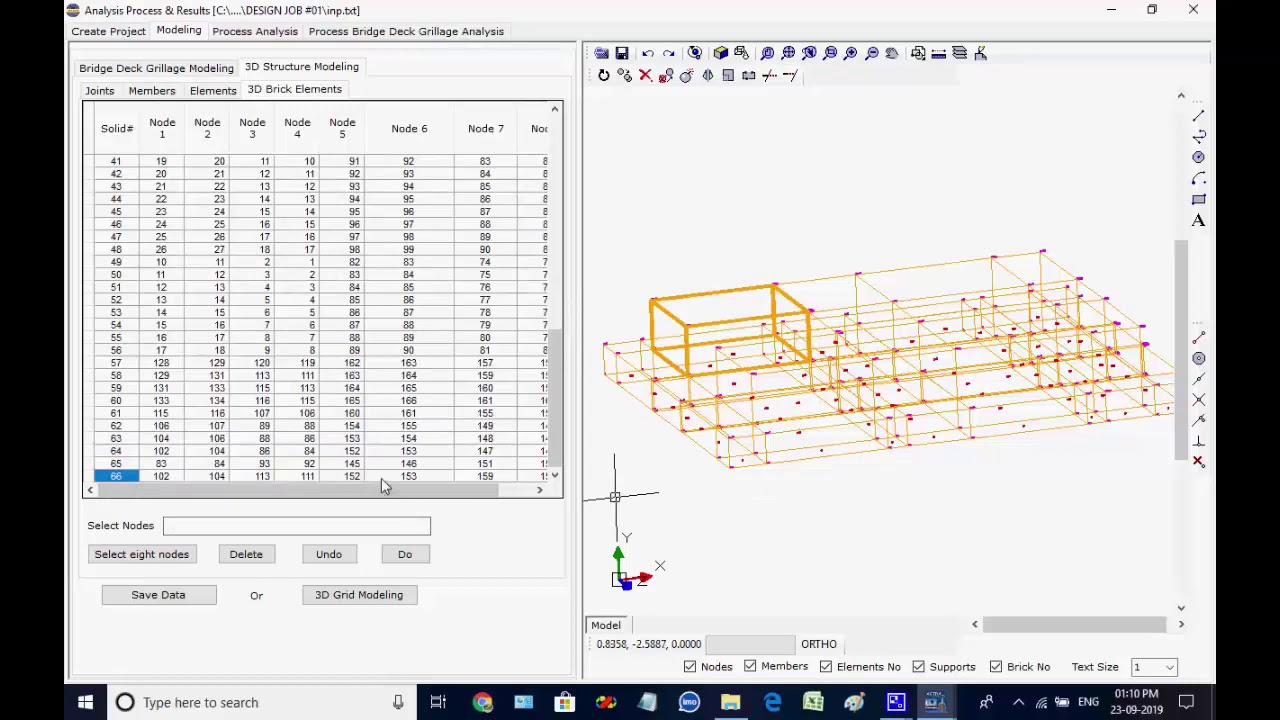Click the 3D Grid Modeling button

point(359,595)
